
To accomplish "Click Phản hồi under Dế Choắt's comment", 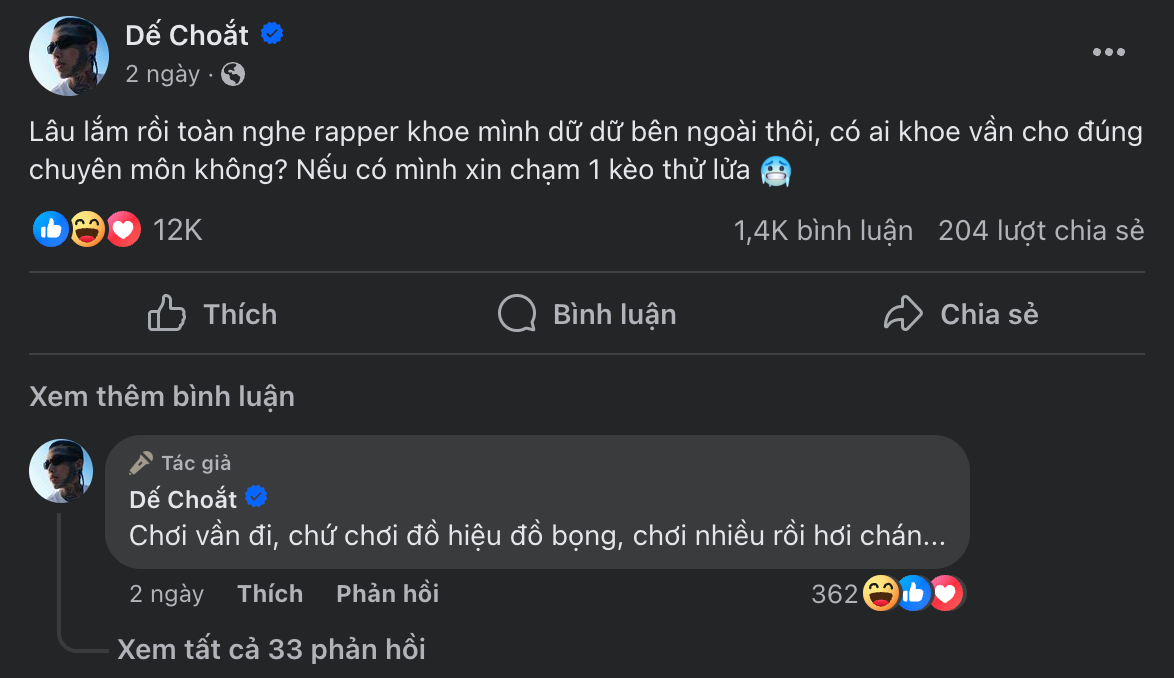I will 387,592.
